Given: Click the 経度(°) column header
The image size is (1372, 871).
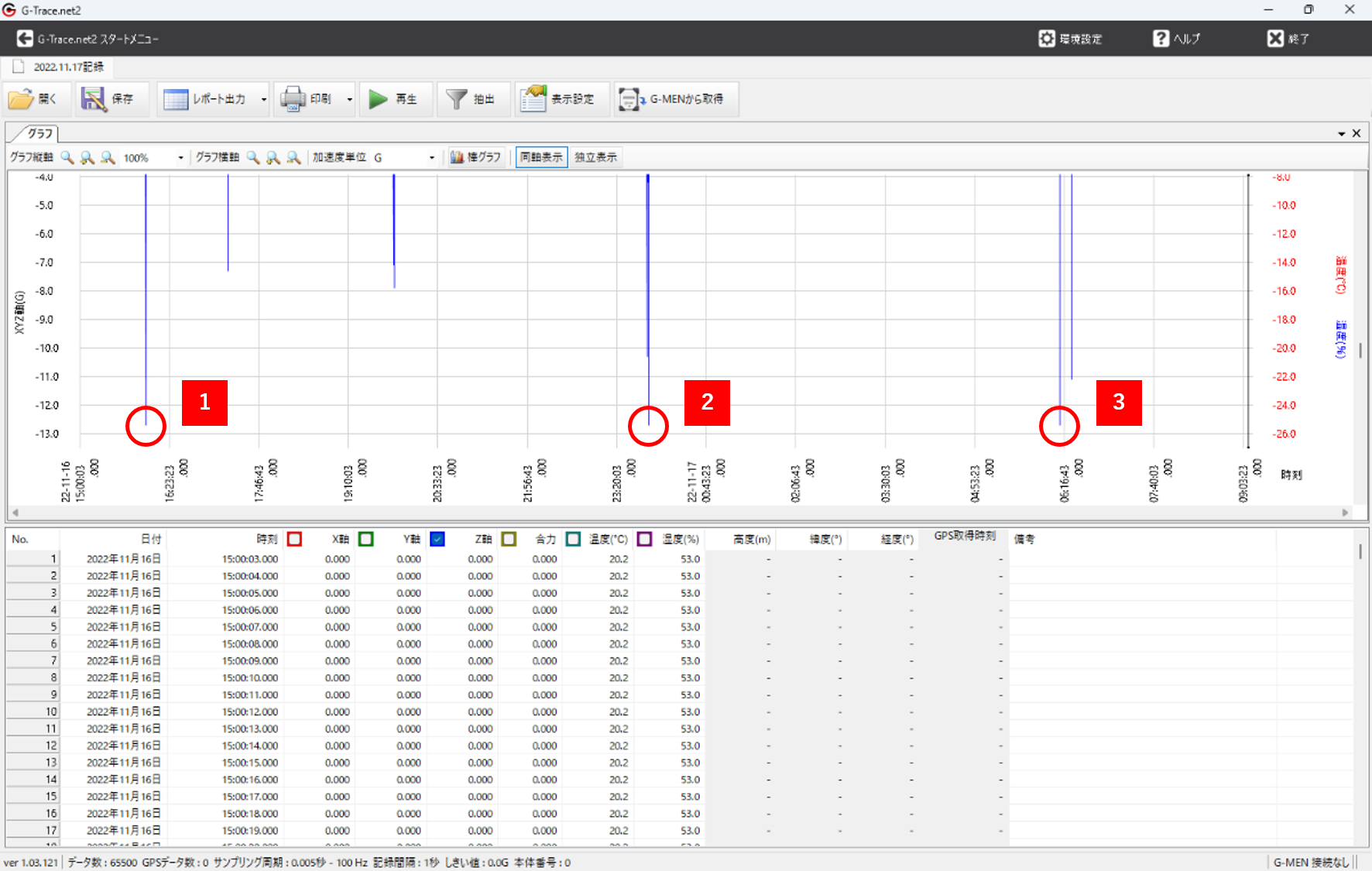Looking at the screenshot, I should click(884, 539).
